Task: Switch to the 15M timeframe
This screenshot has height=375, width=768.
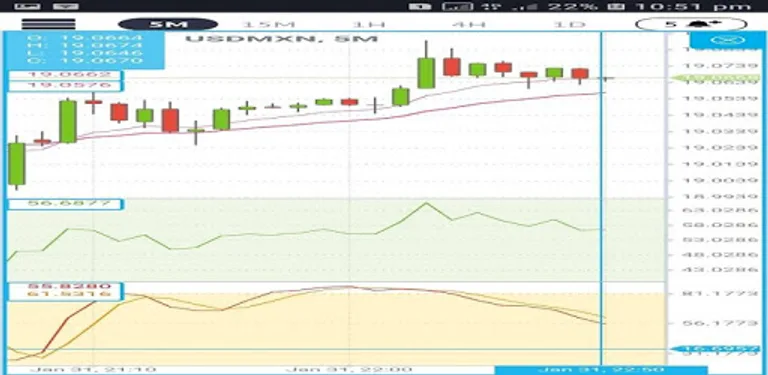Action: (x=269, y=24)
